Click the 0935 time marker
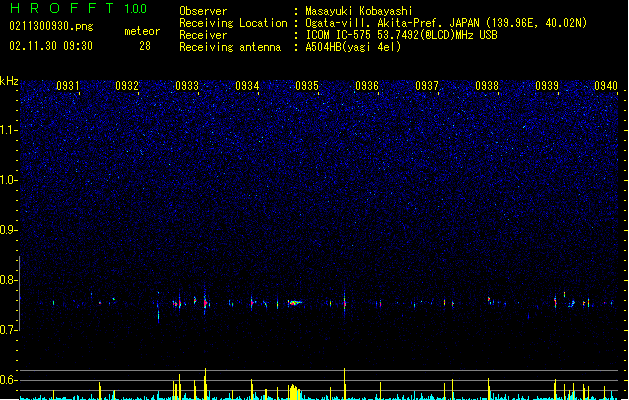 click(307, 86)
